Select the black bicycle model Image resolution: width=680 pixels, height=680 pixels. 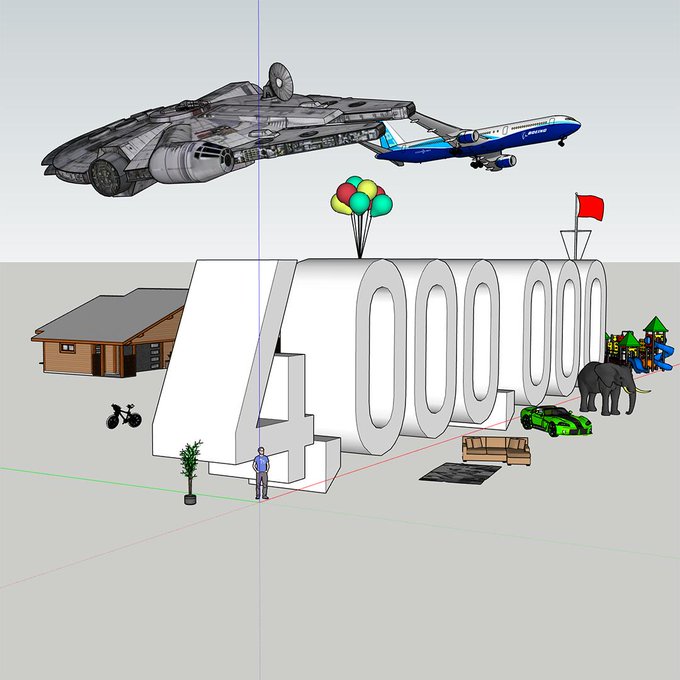tap(124, 416)
